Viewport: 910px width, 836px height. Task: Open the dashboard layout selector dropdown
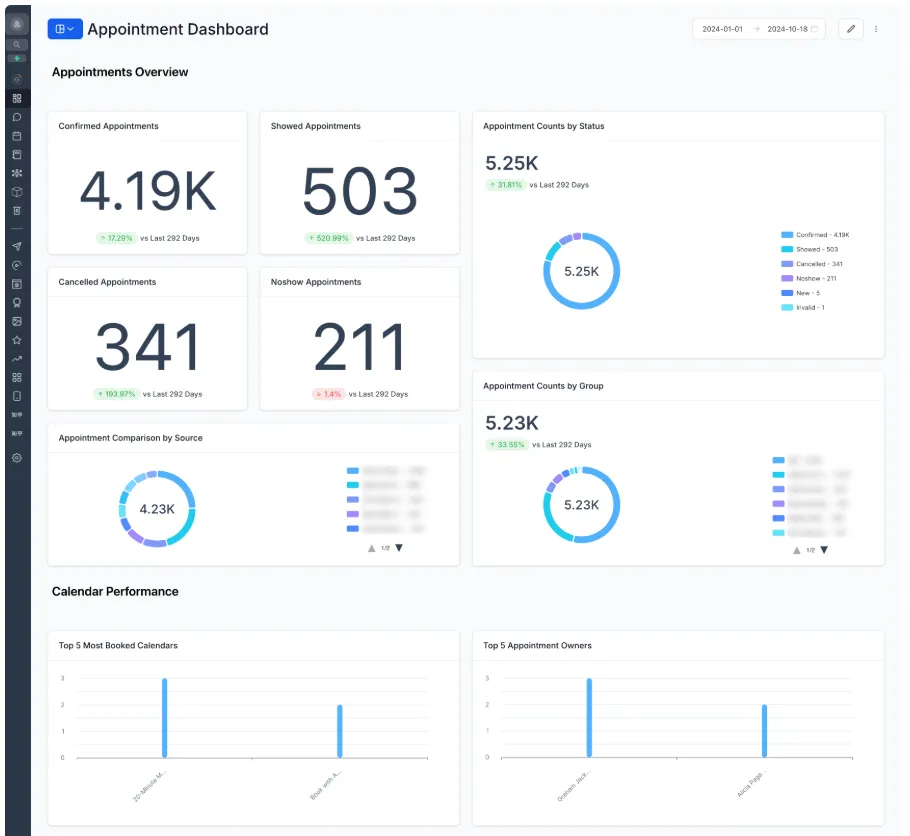pyautogui.click(x=64, y=29)
